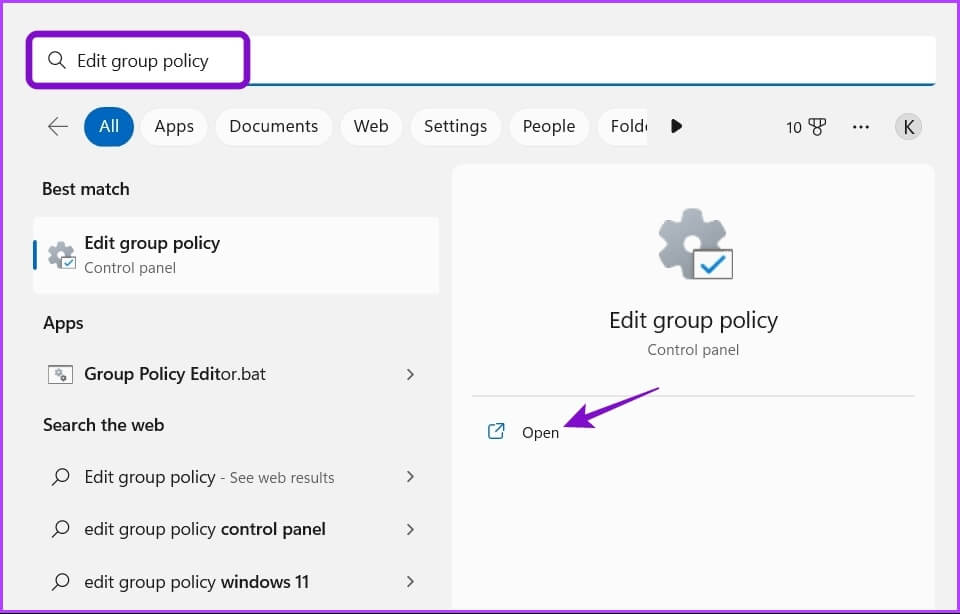Click the large Edit group policy icon in preview pane
The height and width of the screenshot is (614, 960).
pos(695,244)
